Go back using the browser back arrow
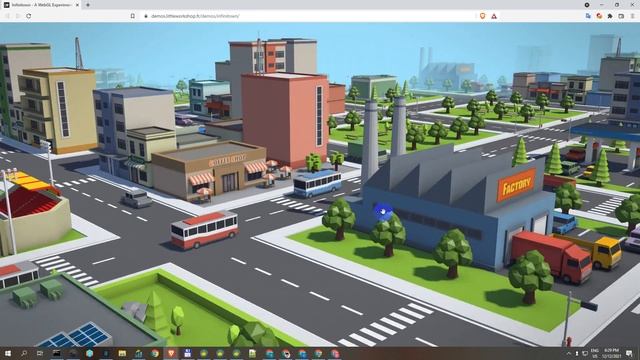This screenshot has width=640, height=360. (7, 16)
